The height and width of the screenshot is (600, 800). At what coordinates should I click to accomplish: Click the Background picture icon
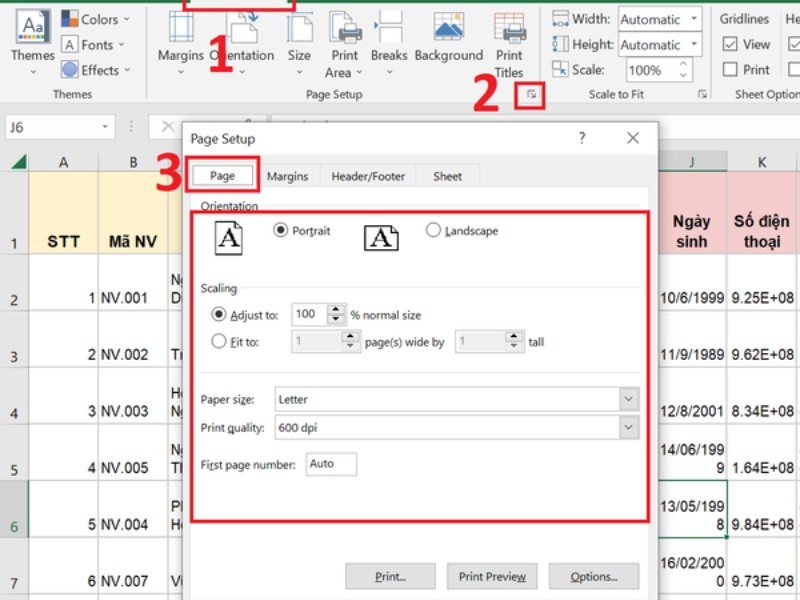pos(448,27)
